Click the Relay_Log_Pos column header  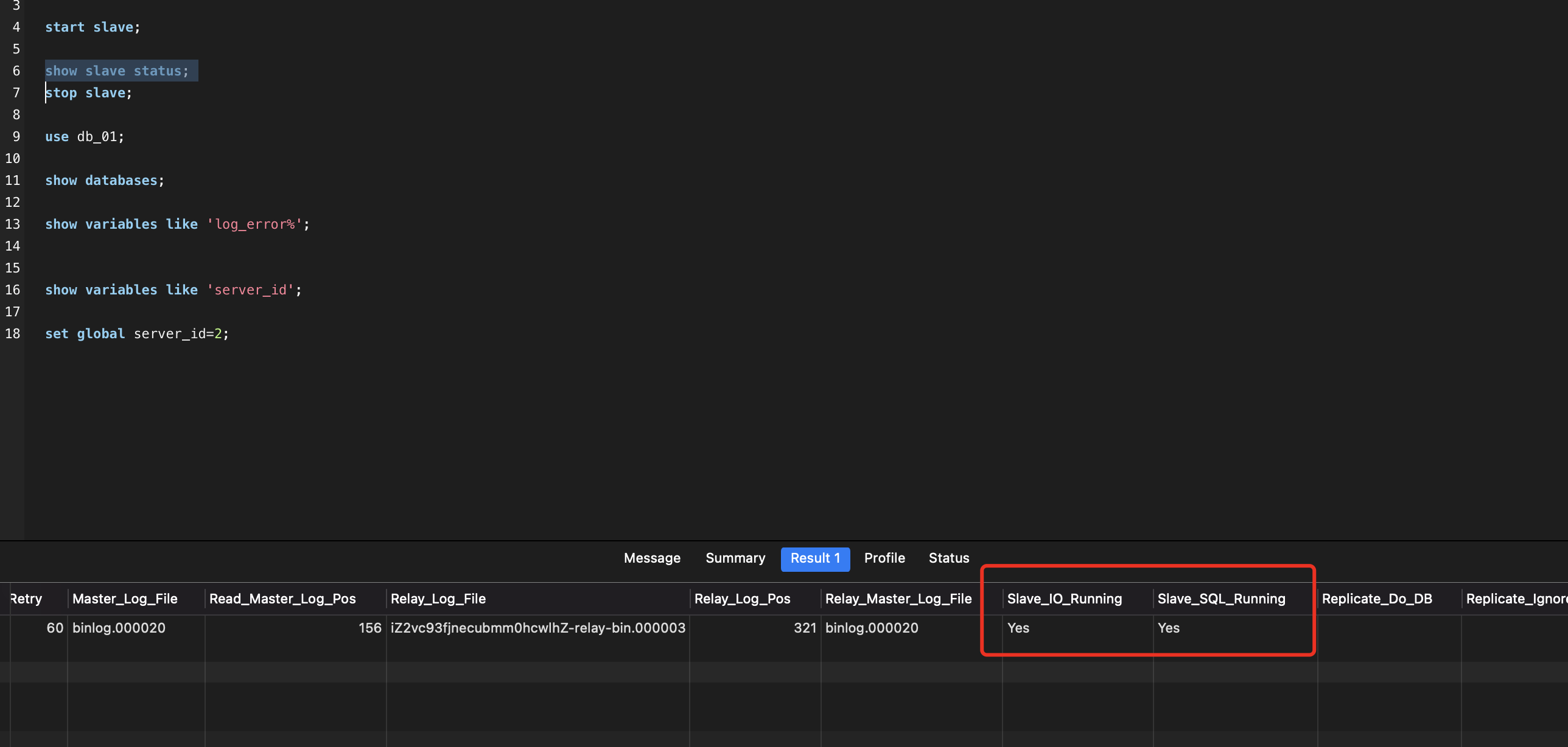(742, 599)
